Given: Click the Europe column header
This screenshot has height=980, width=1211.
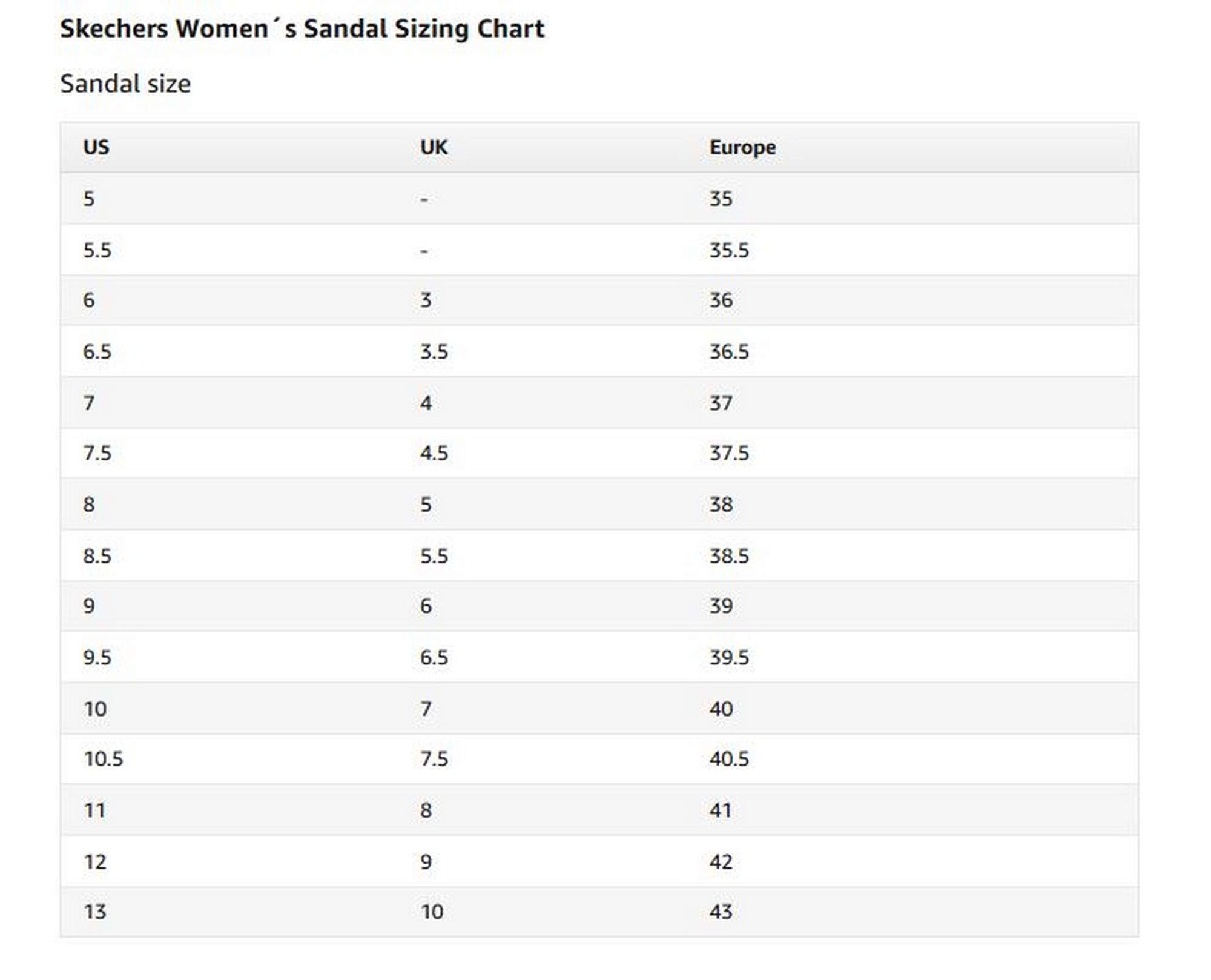Looking at the screenshot, I should [742, 147].
